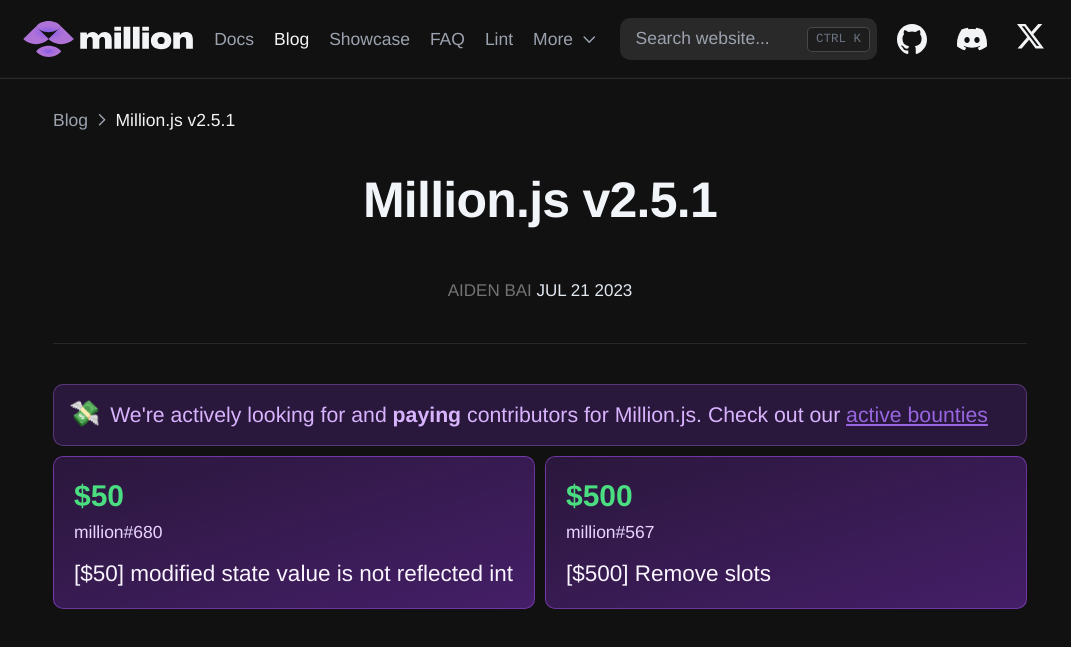This screenshot has width=1071, height=647.
Task: Open the GitHub repository icon
Action: coord(912,39)
